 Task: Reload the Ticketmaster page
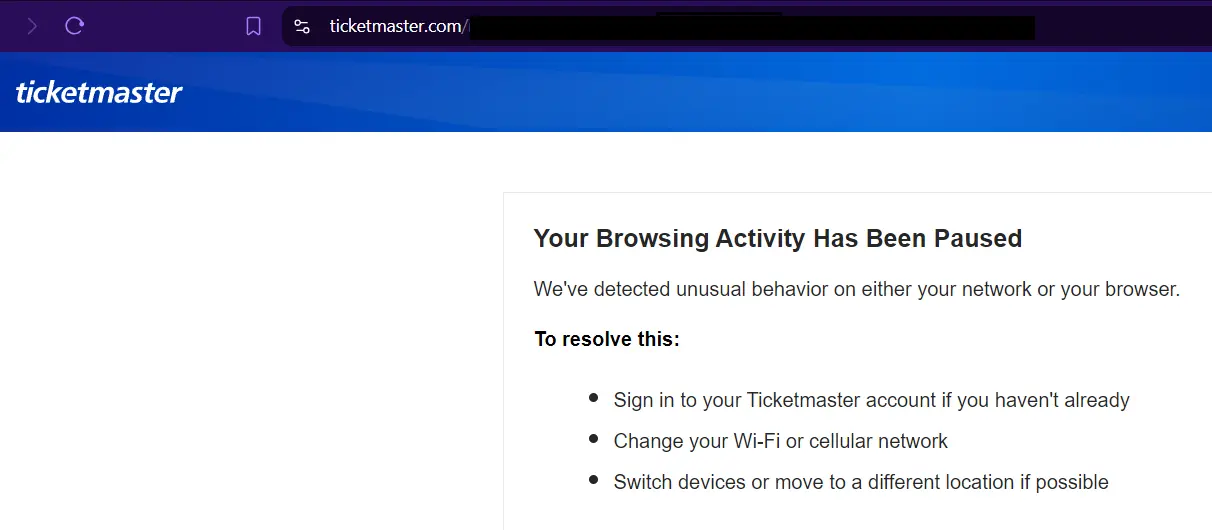coord(74,27)
